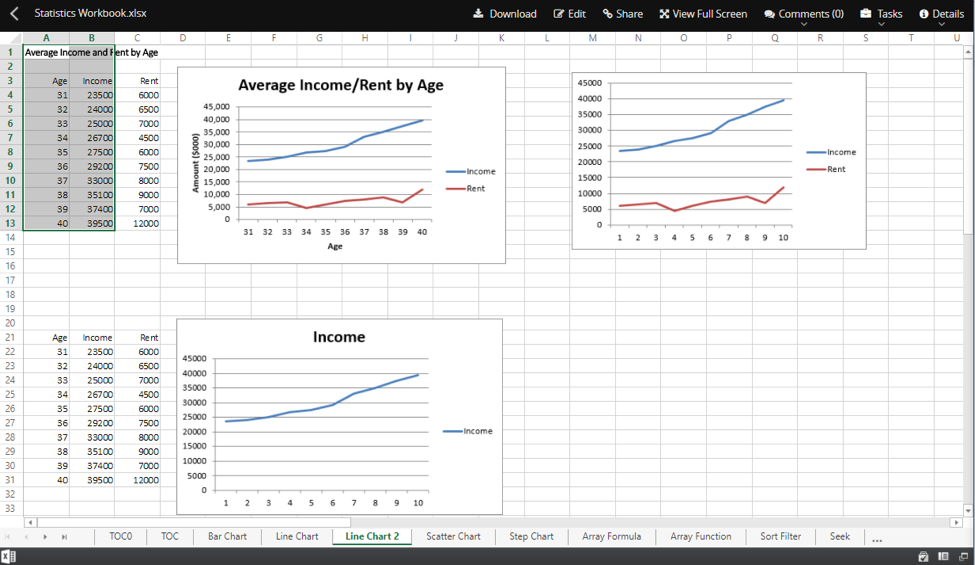Click the 'Average Income/Rent by Age' chart title

[341, 85]
